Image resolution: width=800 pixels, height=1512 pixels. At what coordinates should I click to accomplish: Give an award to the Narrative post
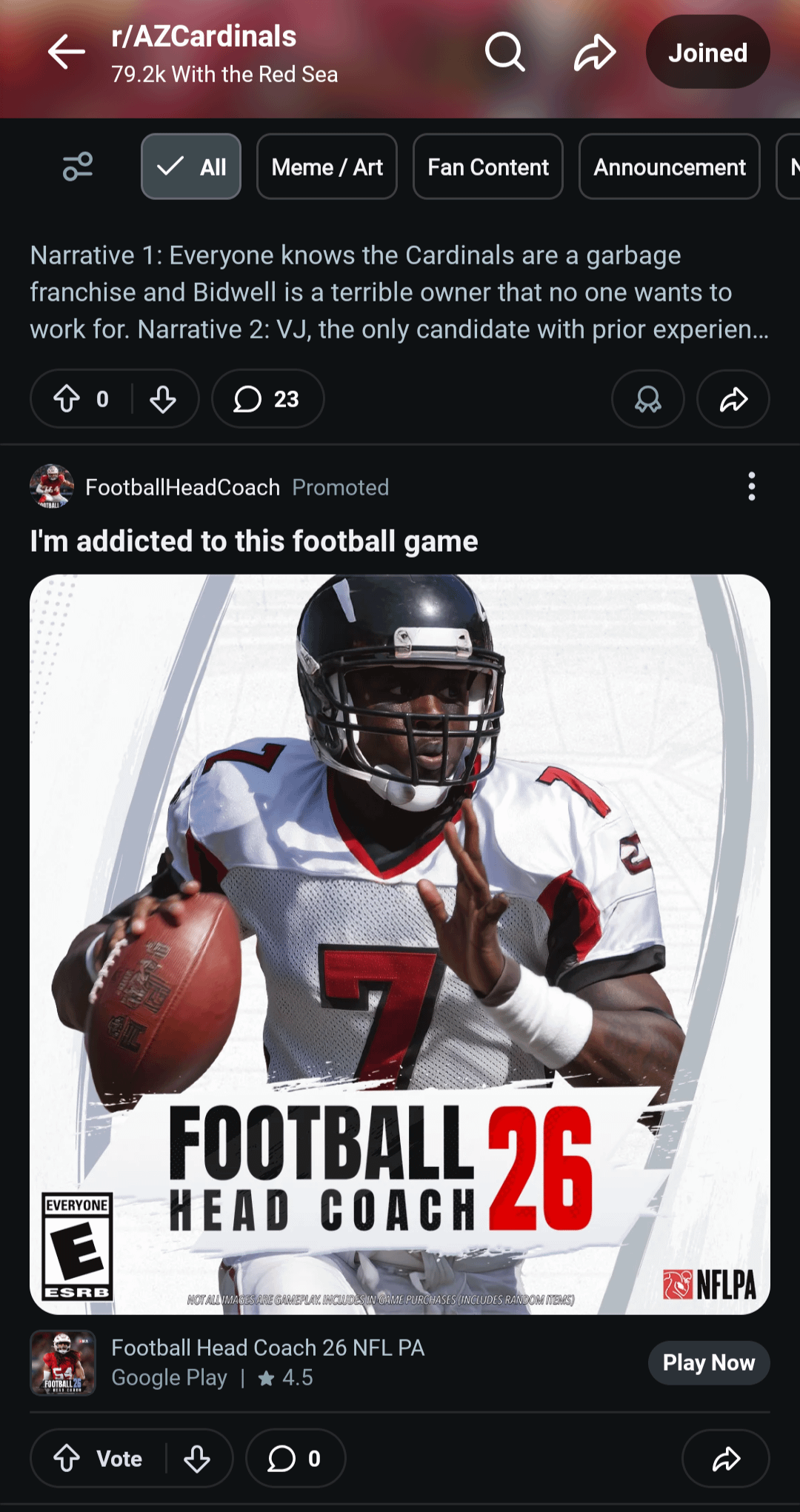[648, 399]
